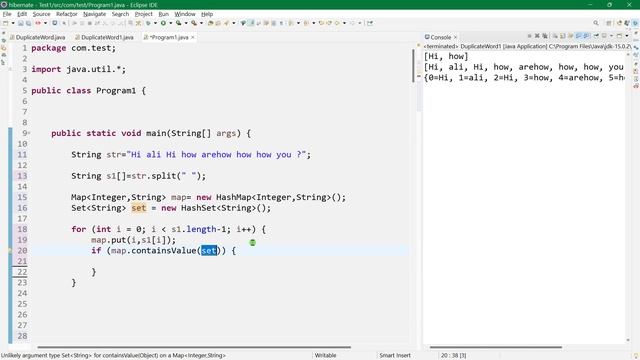Click the Open Perspective icon
Viewport: 640px width, 360px height.
(609, 23)
